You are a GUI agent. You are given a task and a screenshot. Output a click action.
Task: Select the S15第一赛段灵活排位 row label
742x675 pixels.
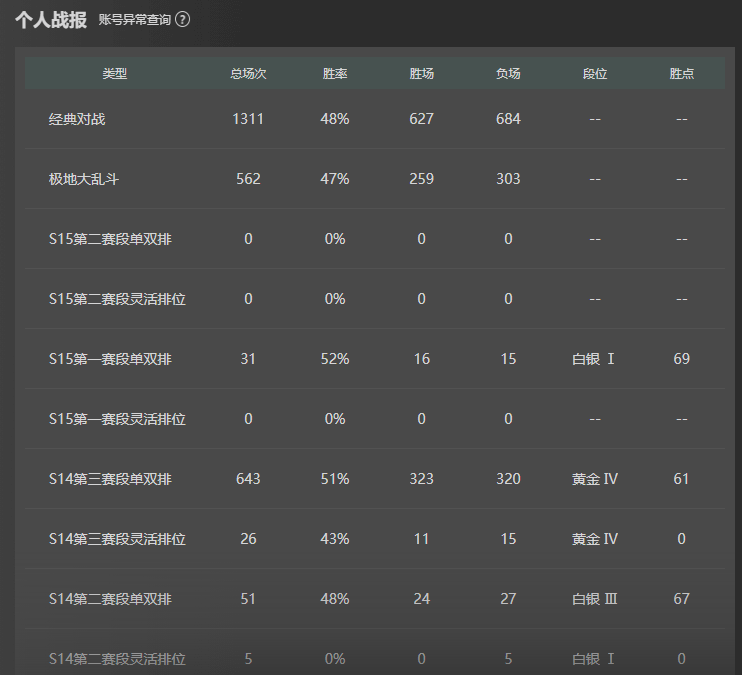117,419
